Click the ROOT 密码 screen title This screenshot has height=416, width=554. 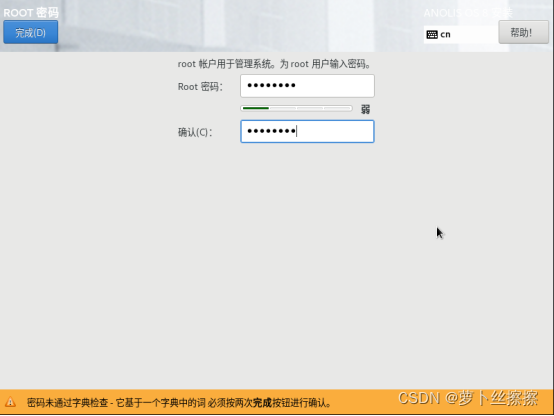(31, 13)
